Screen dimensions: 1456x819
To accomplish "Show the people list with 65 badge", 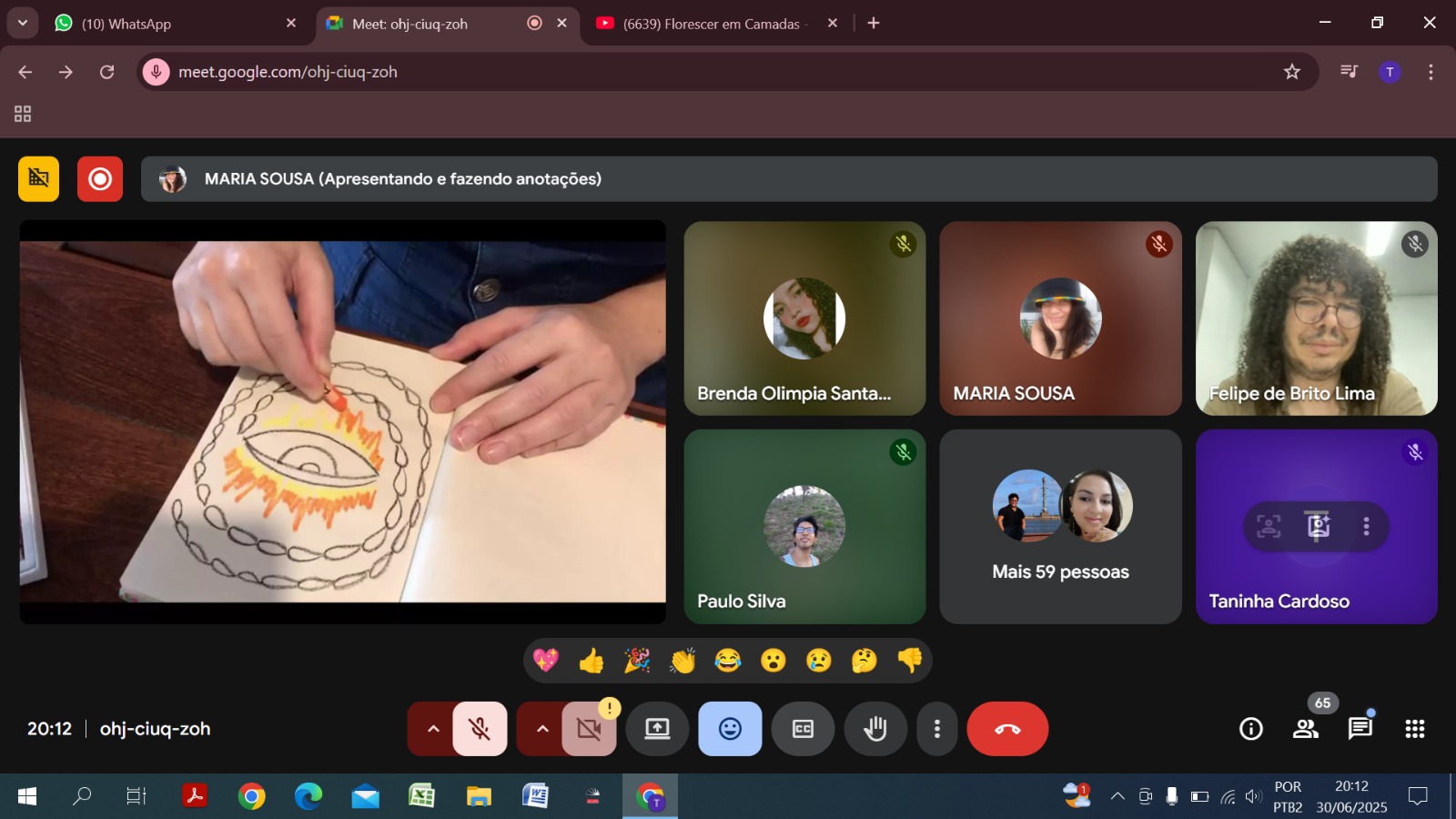I will (1306, 729).
